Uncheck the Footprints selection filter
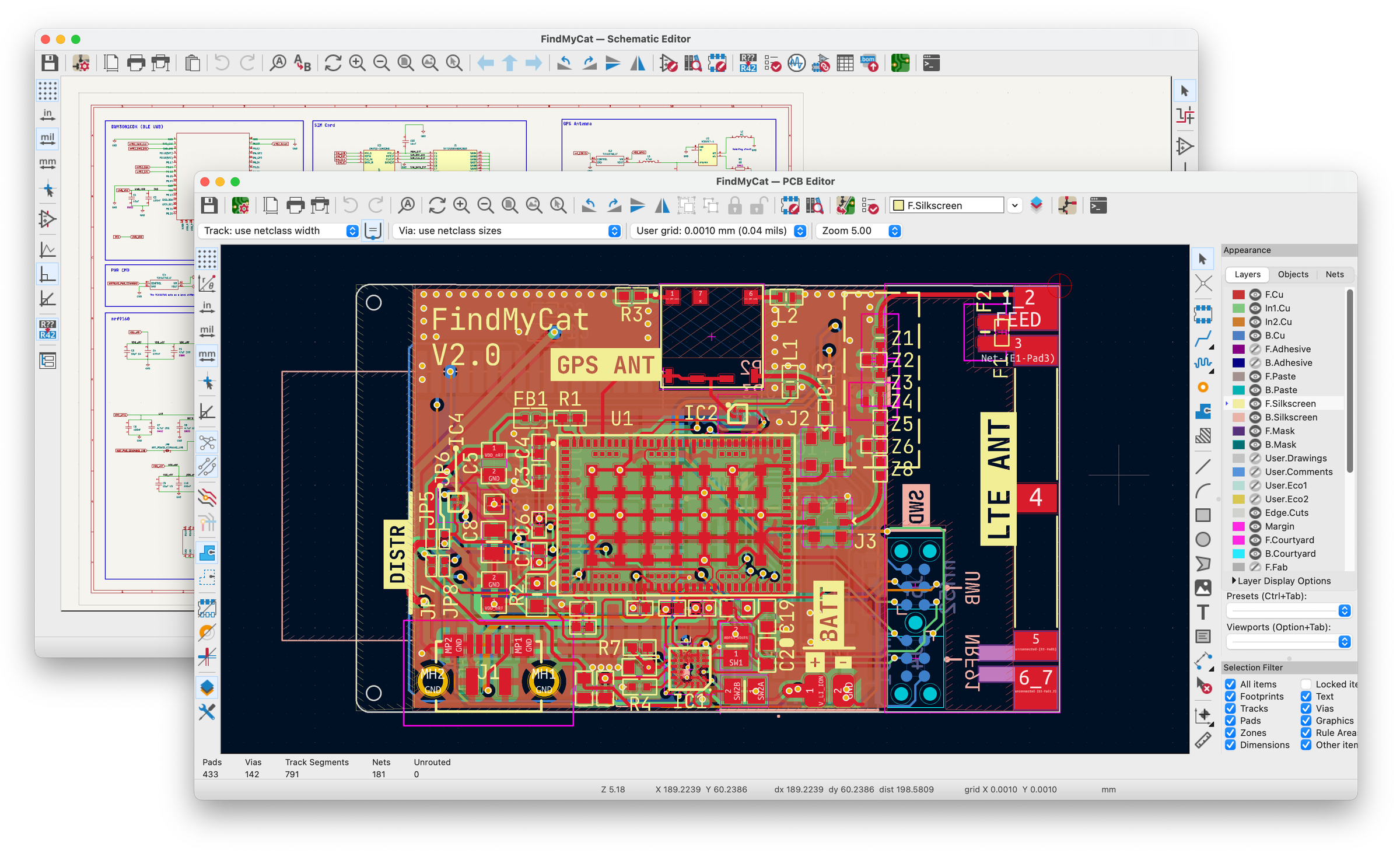 tap(1230, 696)
